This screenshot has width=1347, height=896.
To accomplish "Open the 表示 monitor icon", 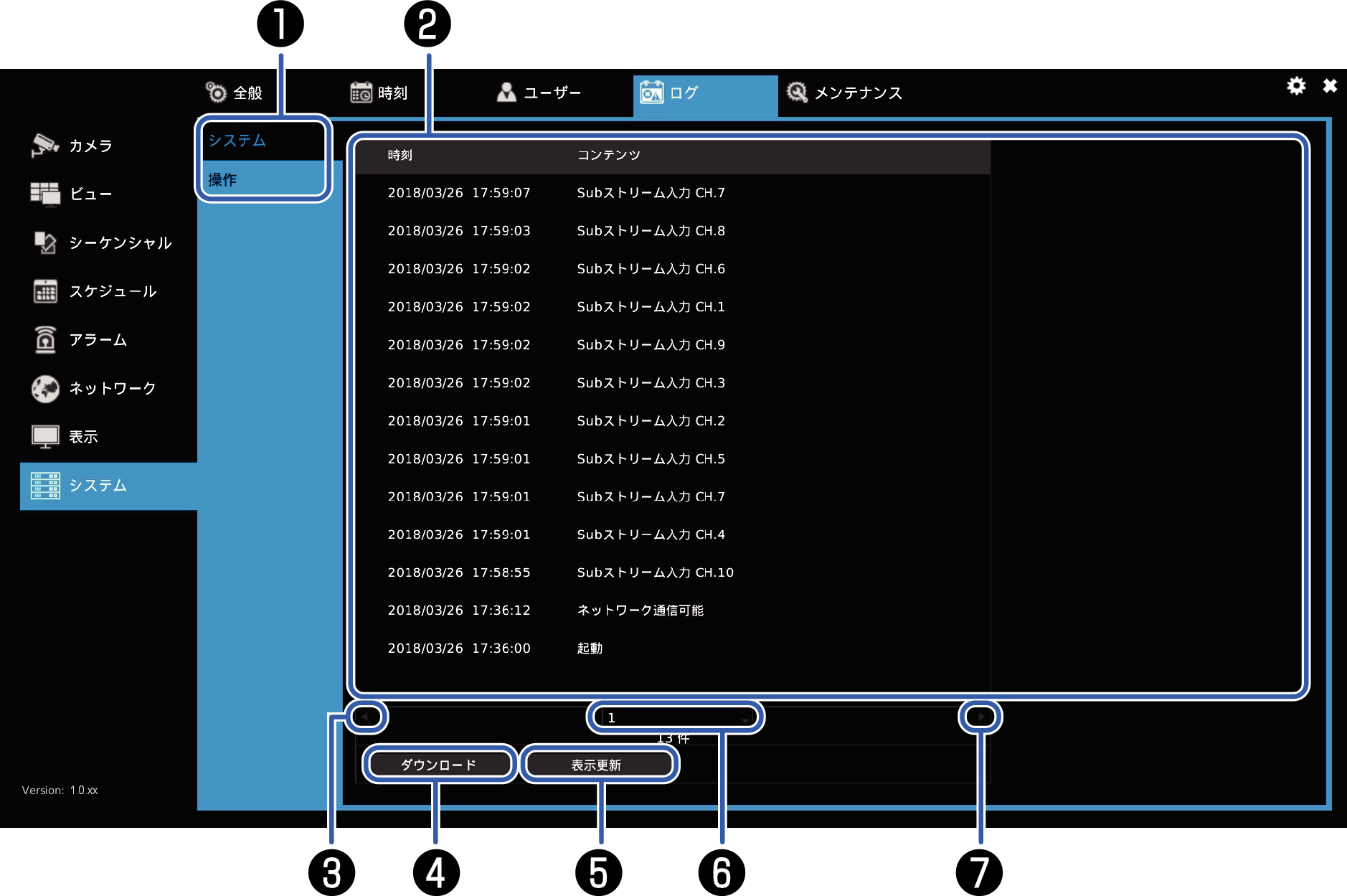I will [45, 436].
